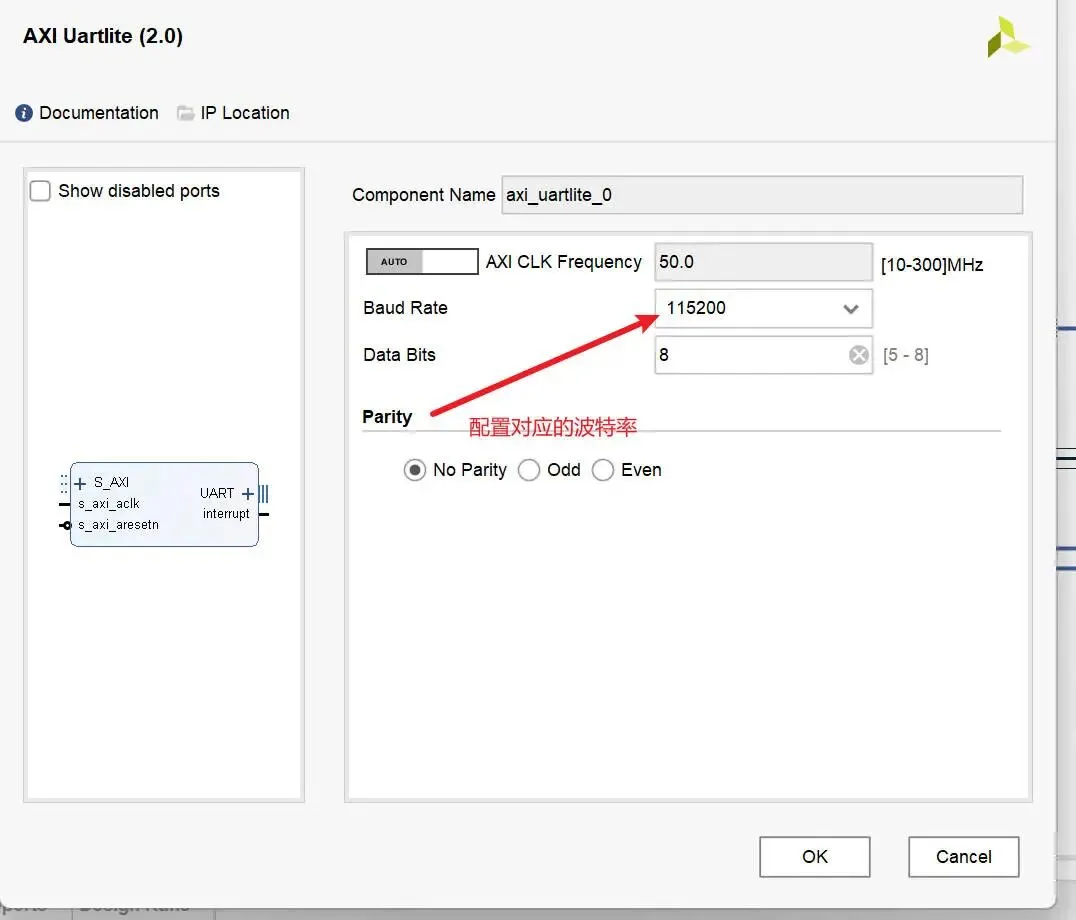
Task: Click the Baud Rate label
Action: tap(406, 308)
